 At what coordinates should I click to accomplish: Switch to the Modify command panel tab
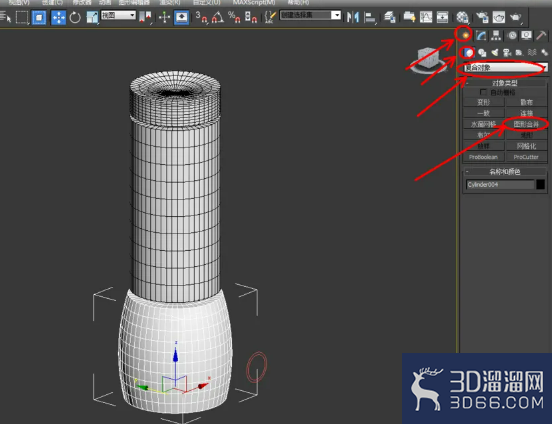click(481, 35)
